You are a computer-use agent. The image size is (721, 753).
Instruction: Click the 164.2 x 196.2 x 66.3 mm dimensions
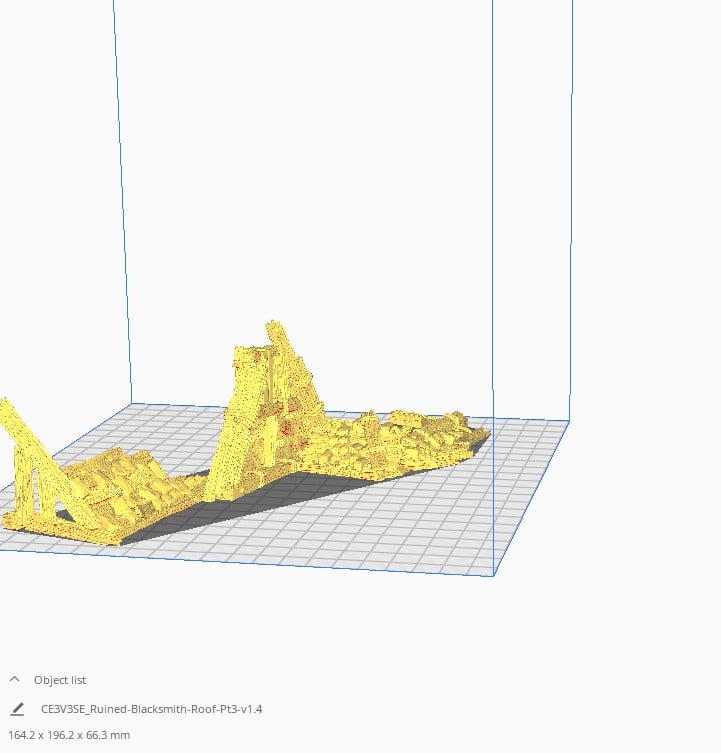[x=69, y=735]
